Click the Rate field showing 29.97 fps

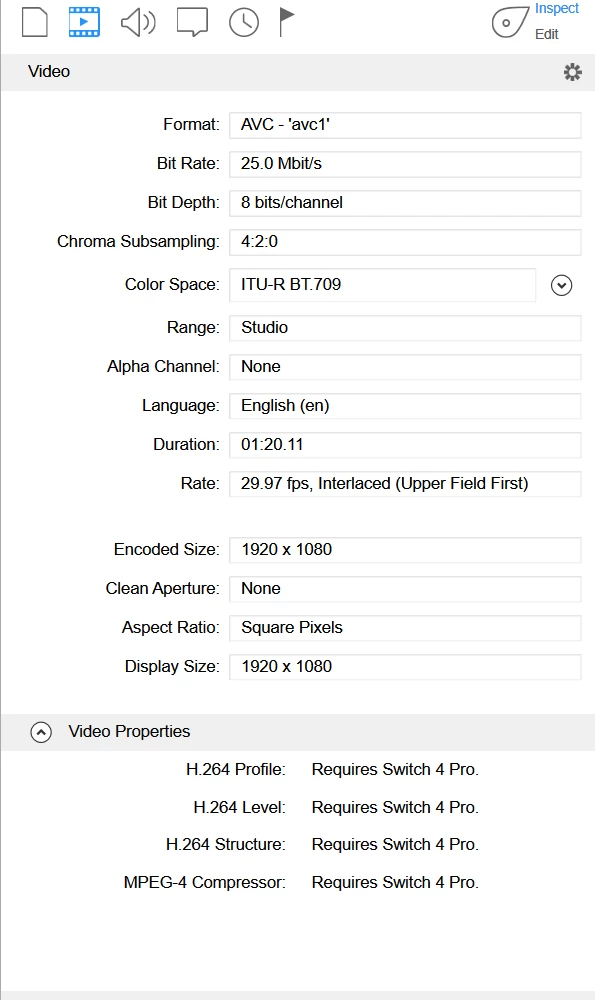[405, 484]
